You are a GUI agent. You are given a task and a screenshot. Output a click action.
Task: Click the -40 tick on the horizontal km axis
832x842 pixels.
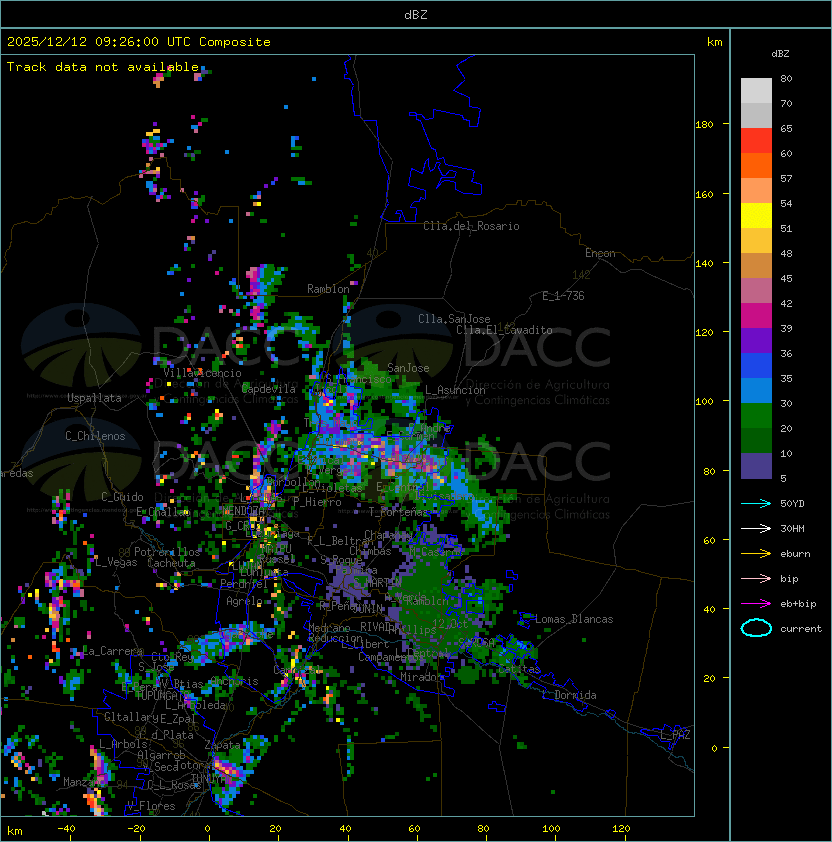(x=66, y=829)
